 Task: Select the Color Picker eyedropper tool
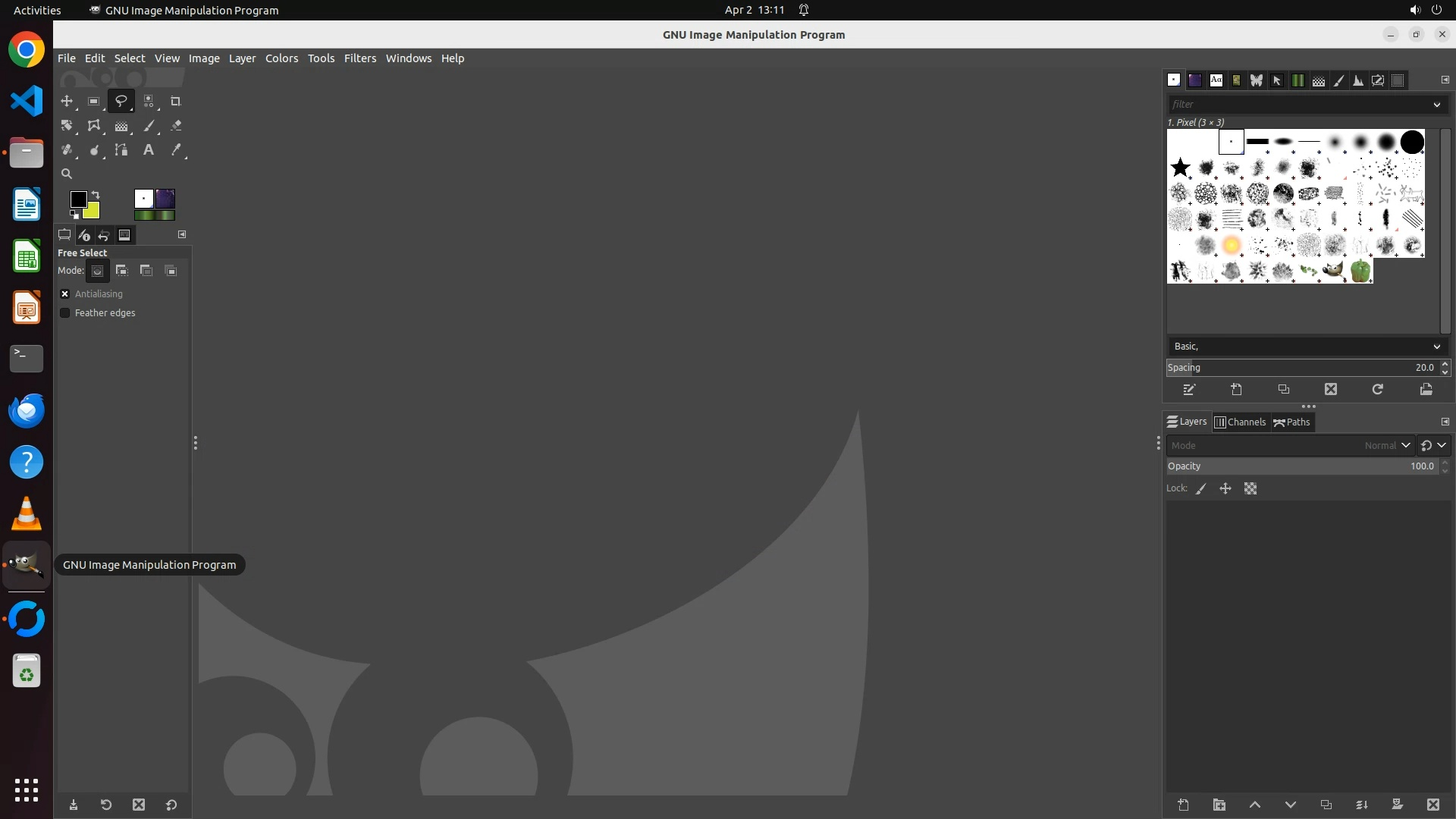pyautogui.click(x=176, y=150)
